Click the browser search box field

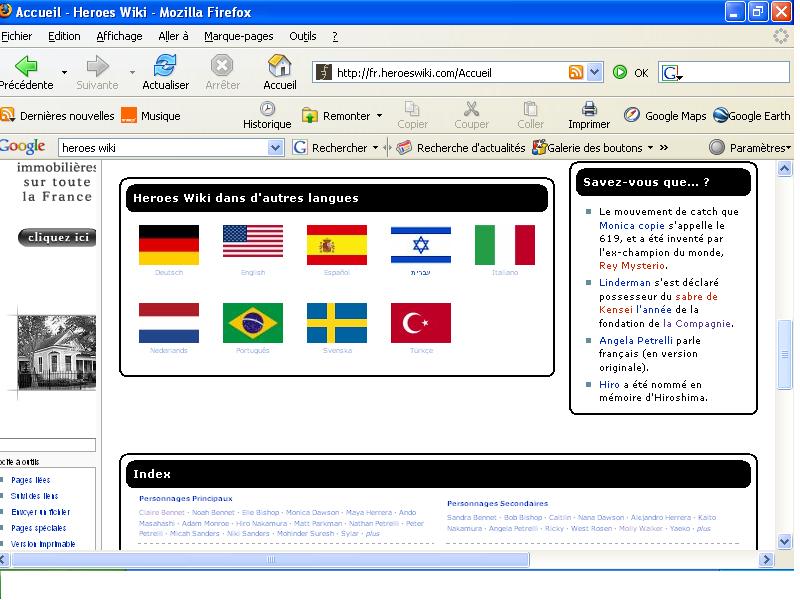pyautogui.click(x=735, y=73)
